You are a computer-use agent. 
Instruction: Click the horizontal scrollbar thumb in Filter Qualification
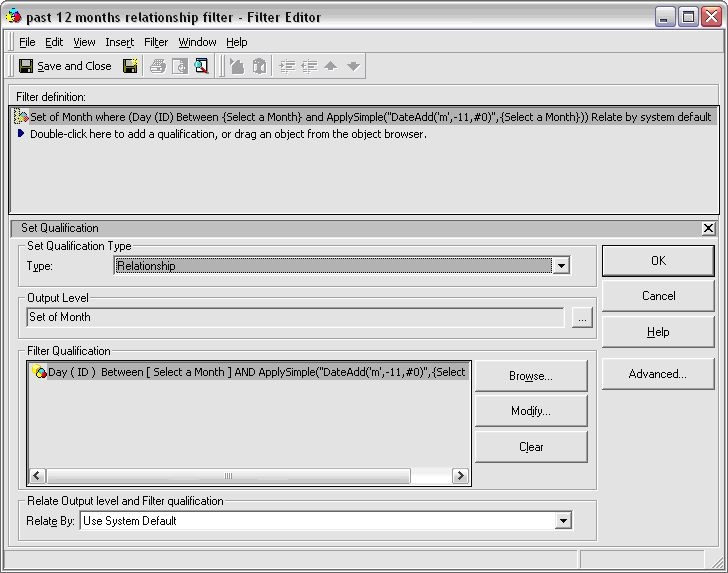[228, 475]
